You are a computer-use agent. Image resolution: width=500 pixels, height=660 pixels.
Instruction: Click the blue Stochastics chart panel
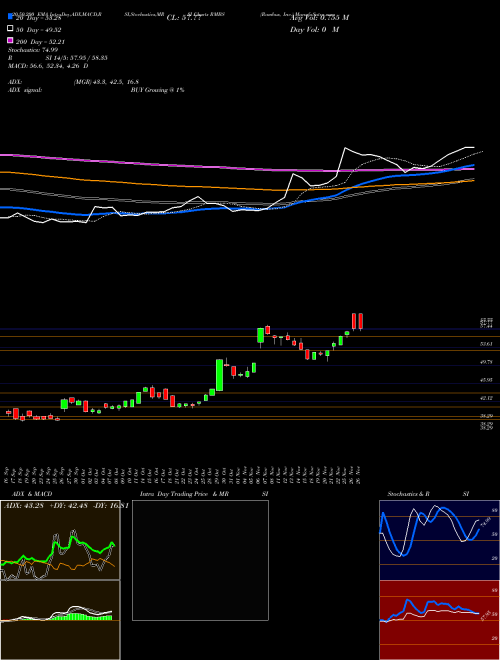point(439,540)
